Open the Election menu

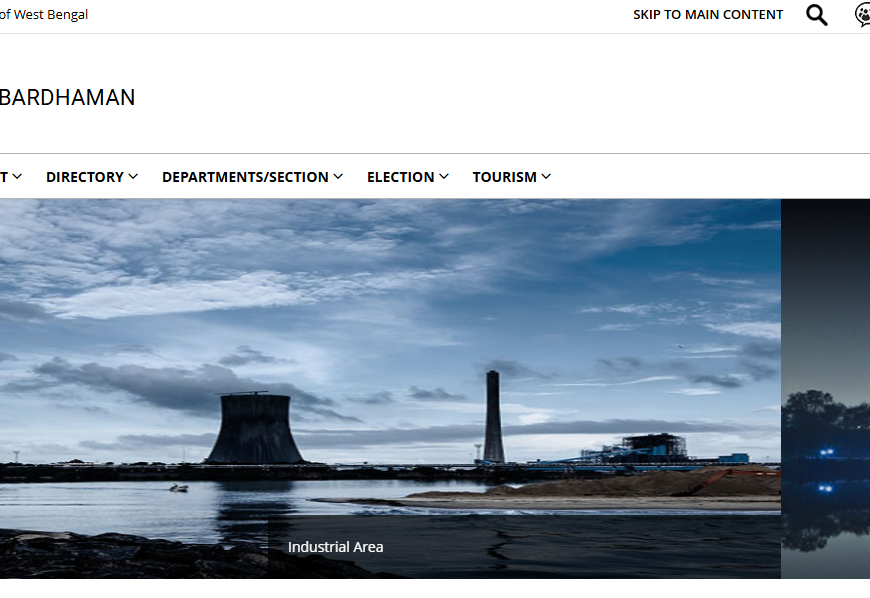point(400,177)
